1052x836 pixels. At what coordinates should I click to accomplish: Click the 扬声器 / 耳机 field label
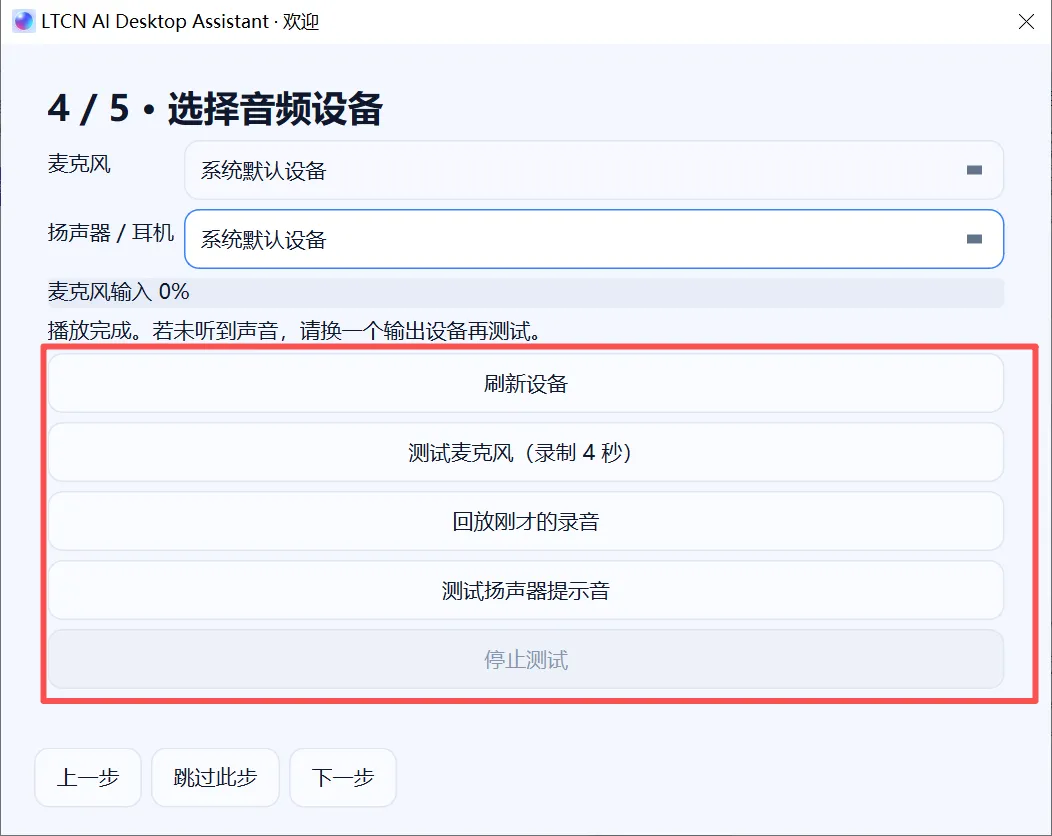click(111, 233)
